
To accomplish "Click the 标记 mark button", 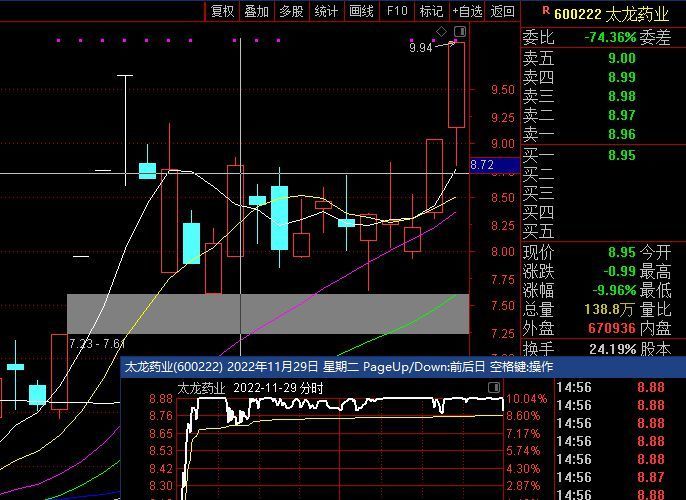I will [431, 11].
